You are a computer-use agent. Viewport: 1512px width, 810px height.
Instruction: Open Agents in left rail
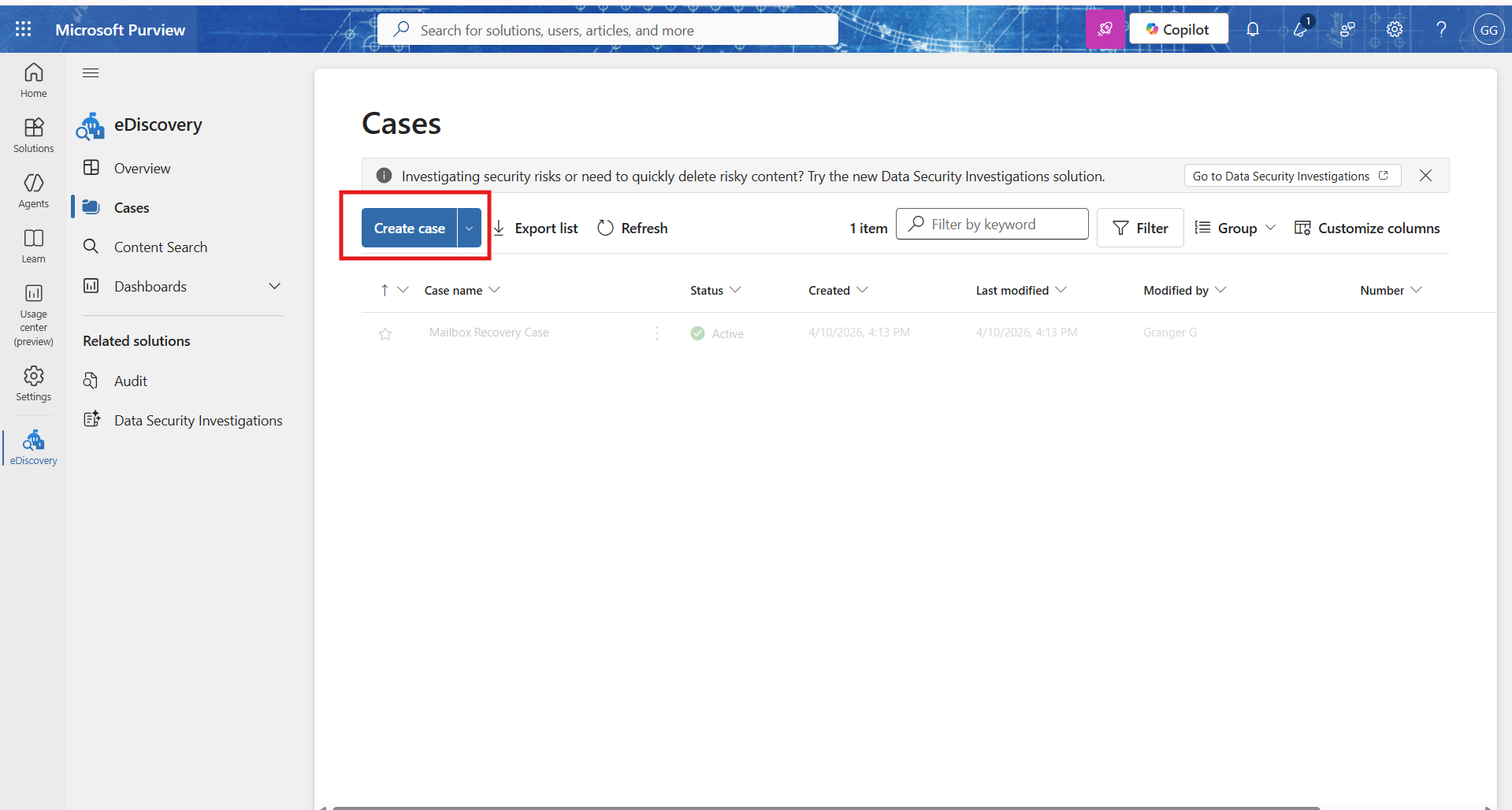tap(33, 191)
